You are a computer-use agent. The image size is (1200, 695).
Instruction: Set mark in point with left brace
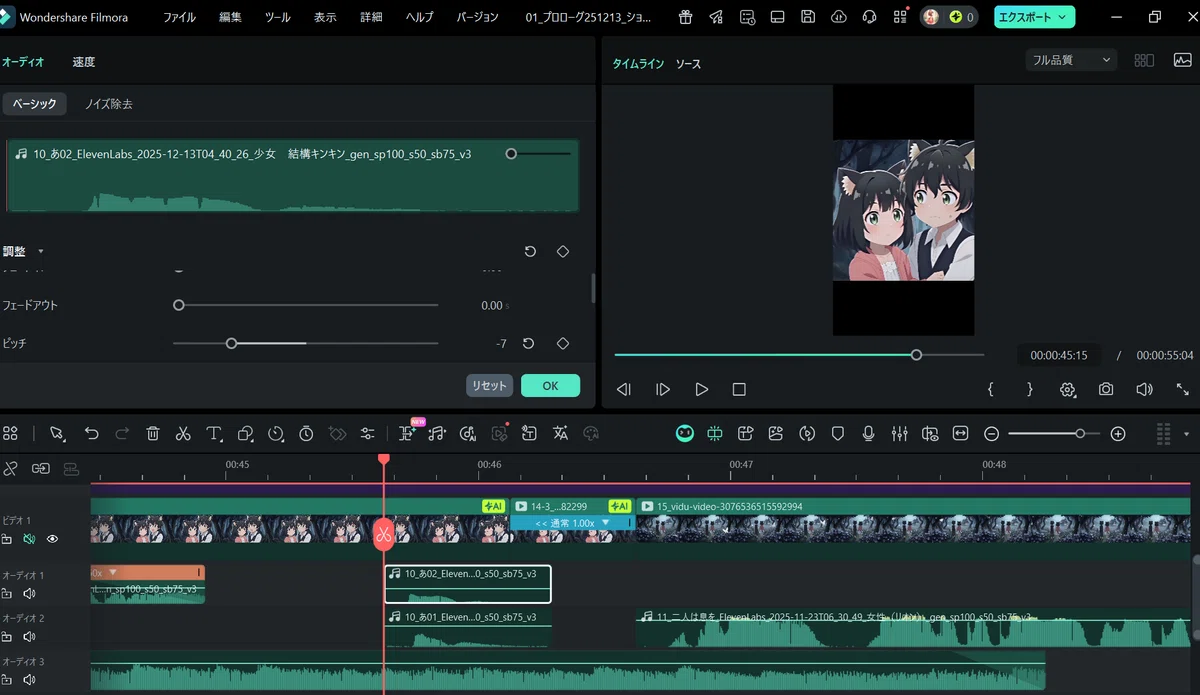point(991,389)
